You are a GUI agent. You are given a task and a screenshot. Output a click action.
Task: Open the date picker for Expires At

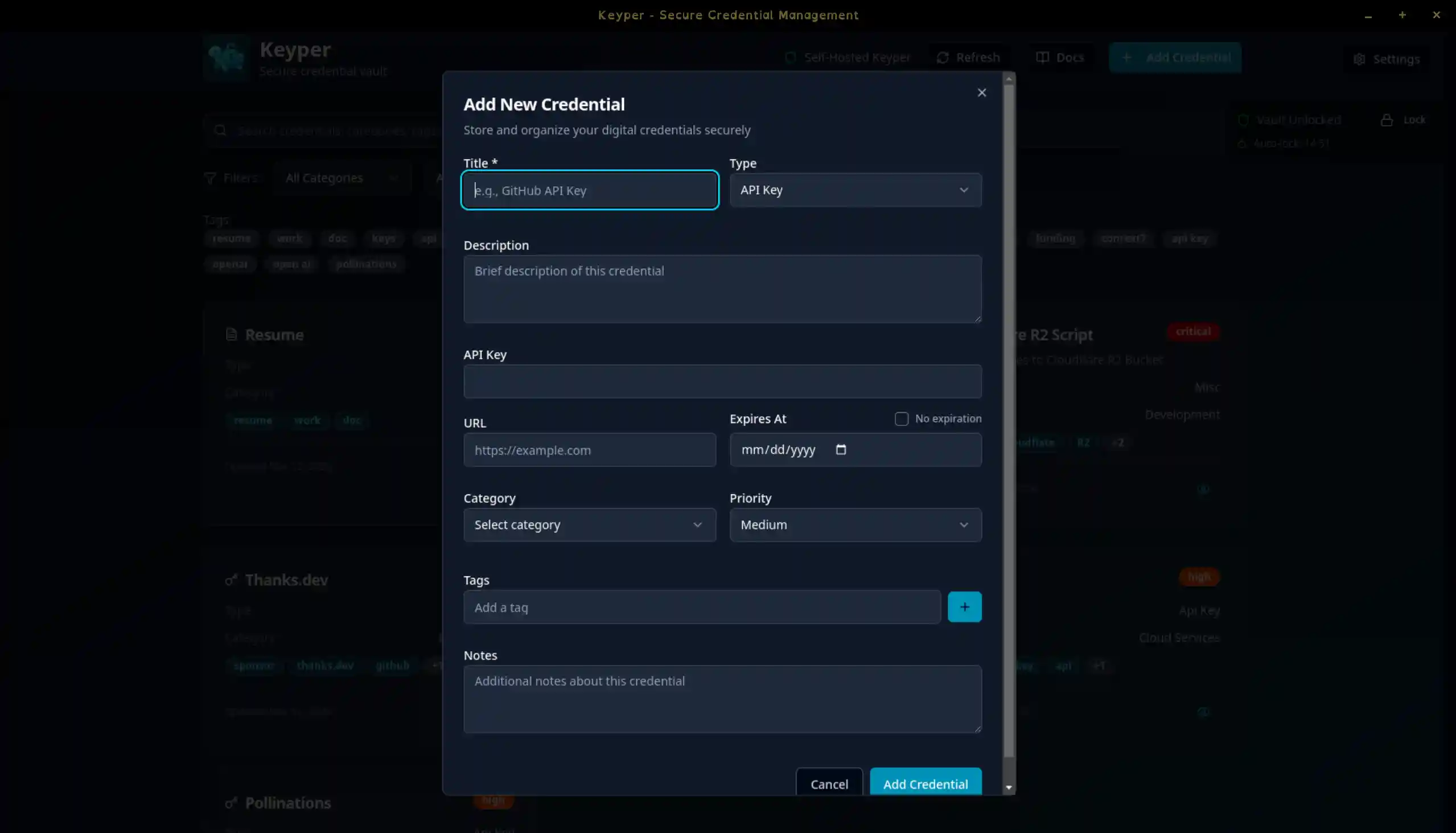[x=841, y=450]
